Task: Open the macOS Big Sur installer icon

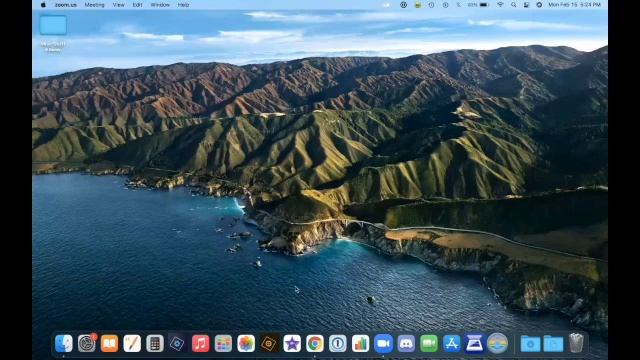Action: point(498,343)
